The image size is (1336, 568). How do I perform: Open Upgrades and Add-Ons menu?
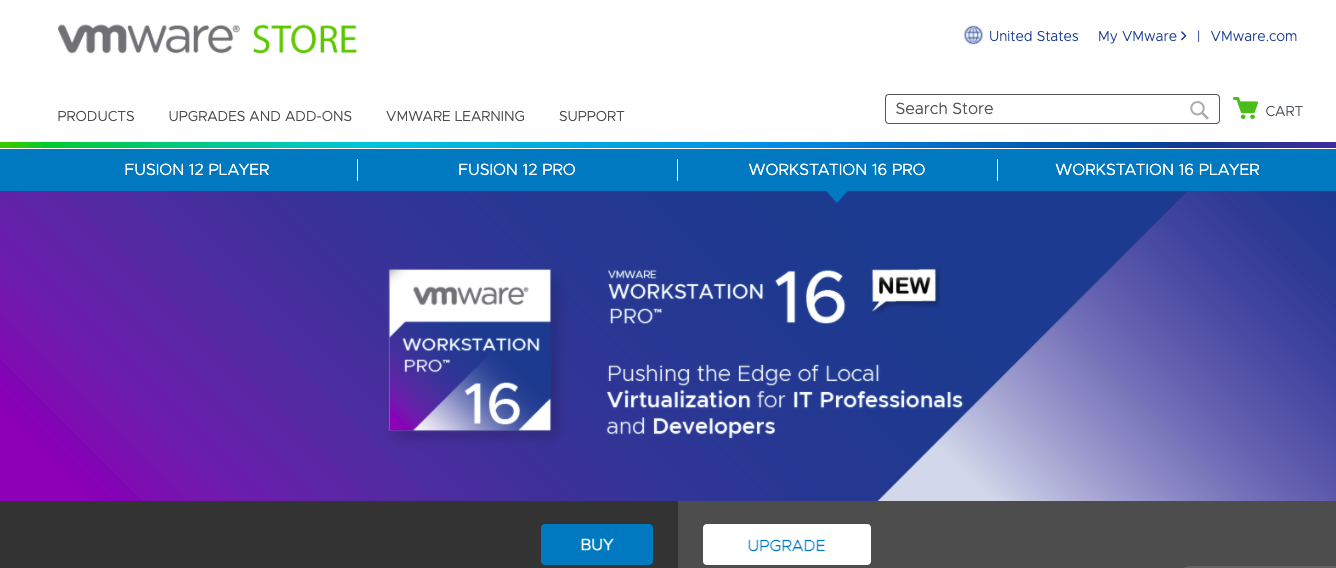point(260,116)
